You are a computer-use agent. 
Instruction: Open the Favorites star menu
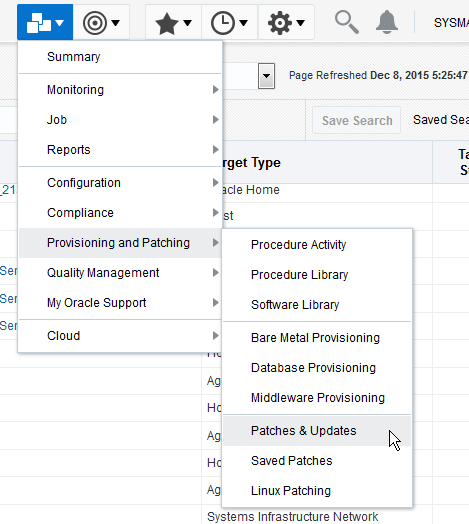pyautogui.click(x=173, y=22)
